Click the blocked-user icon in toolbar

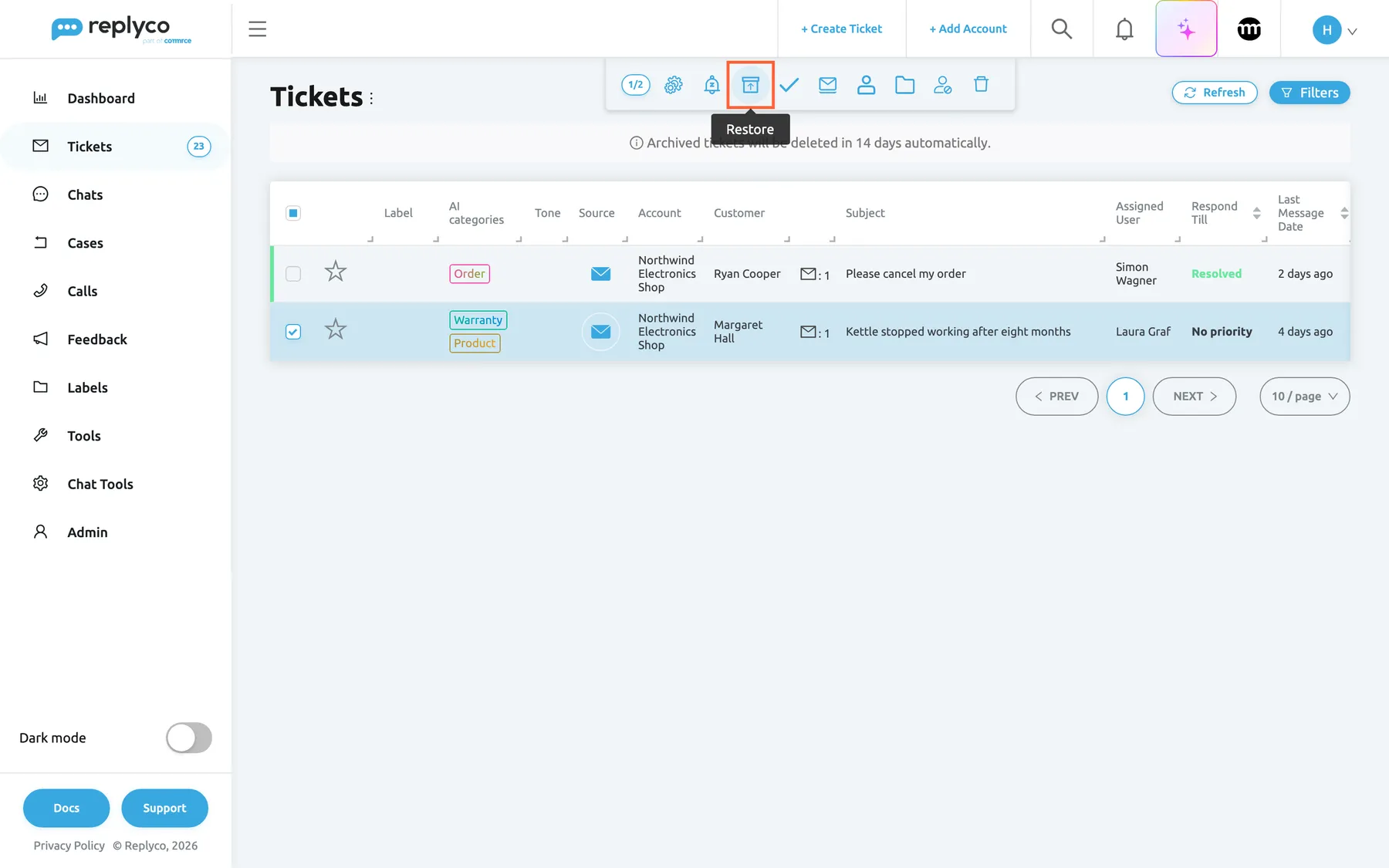point(942,85)
